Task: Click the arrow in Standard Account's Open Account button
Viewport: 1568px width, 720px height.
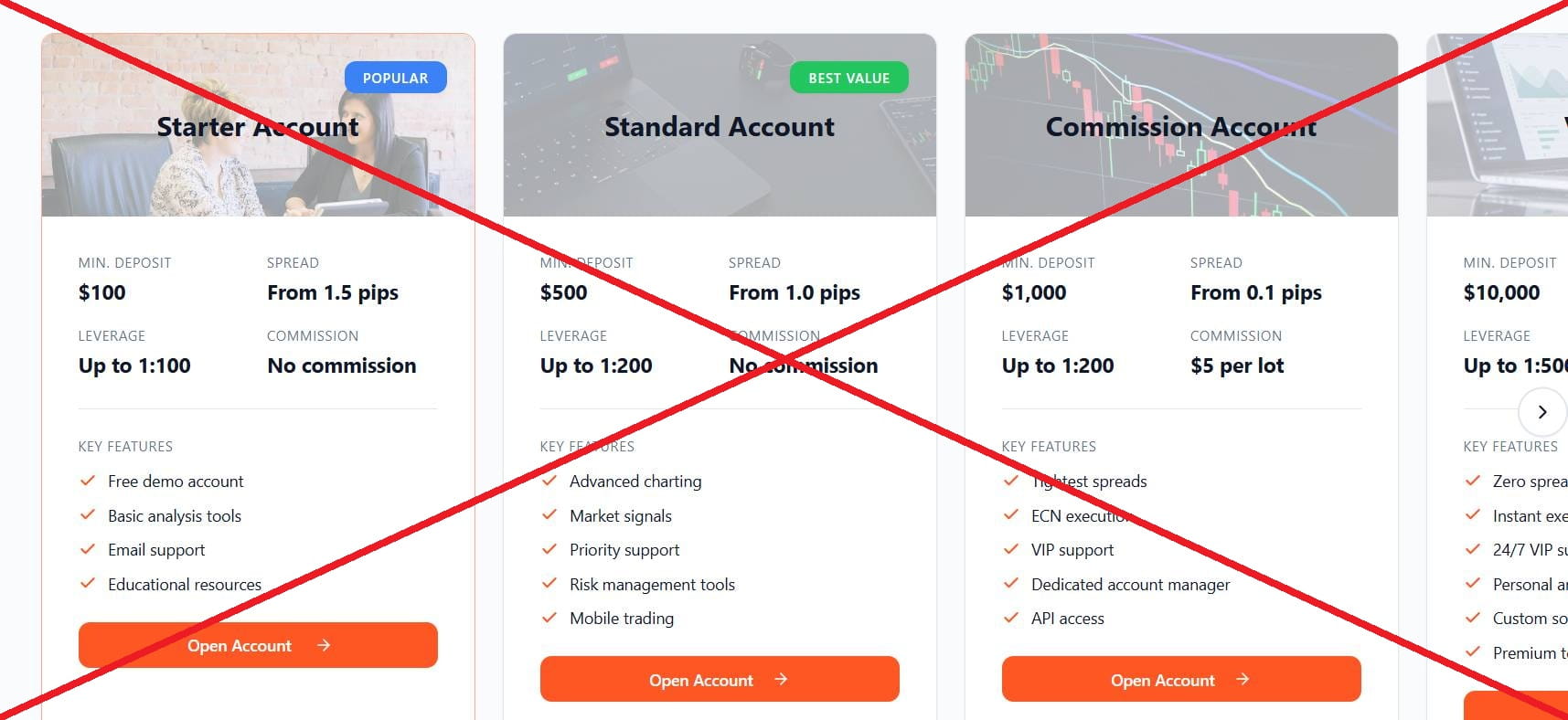Action: pyautogui.click(x=781, y=679)
